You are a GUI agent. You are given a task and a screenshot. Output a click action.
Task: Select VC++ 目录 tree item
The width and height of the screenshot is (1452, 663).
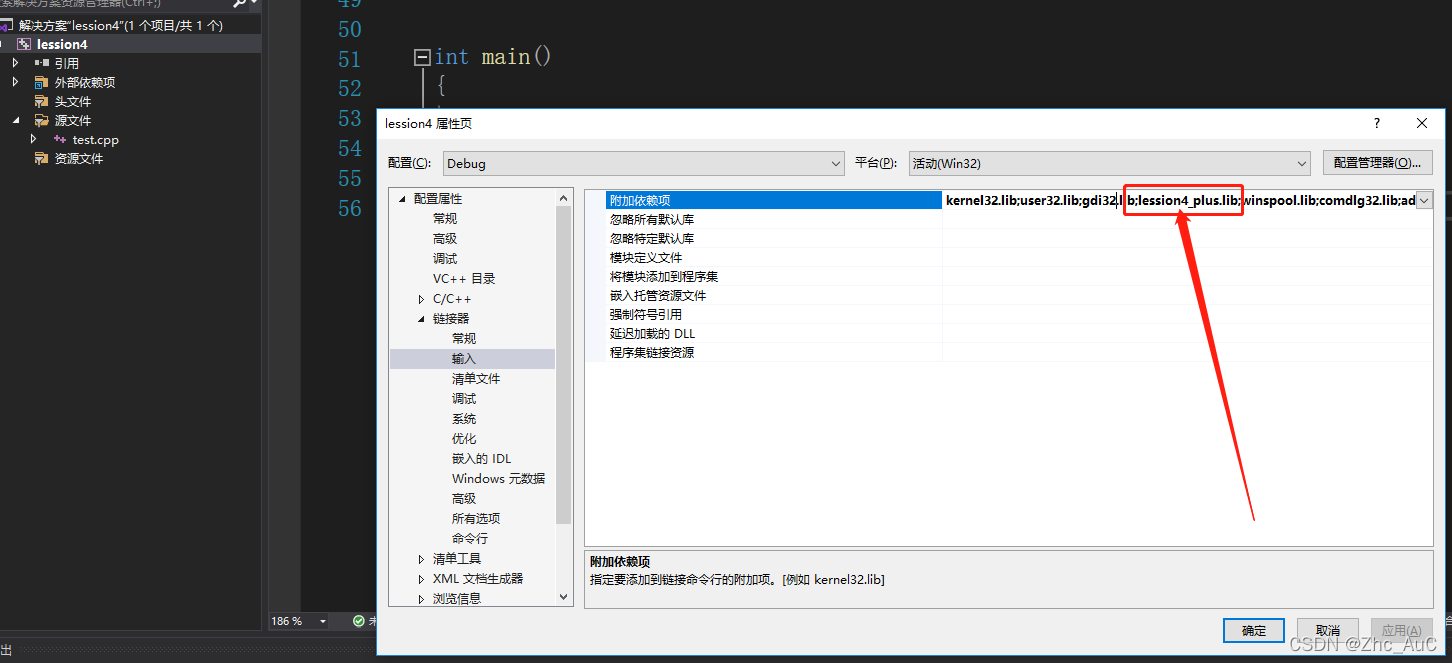[x=464, y=279]
